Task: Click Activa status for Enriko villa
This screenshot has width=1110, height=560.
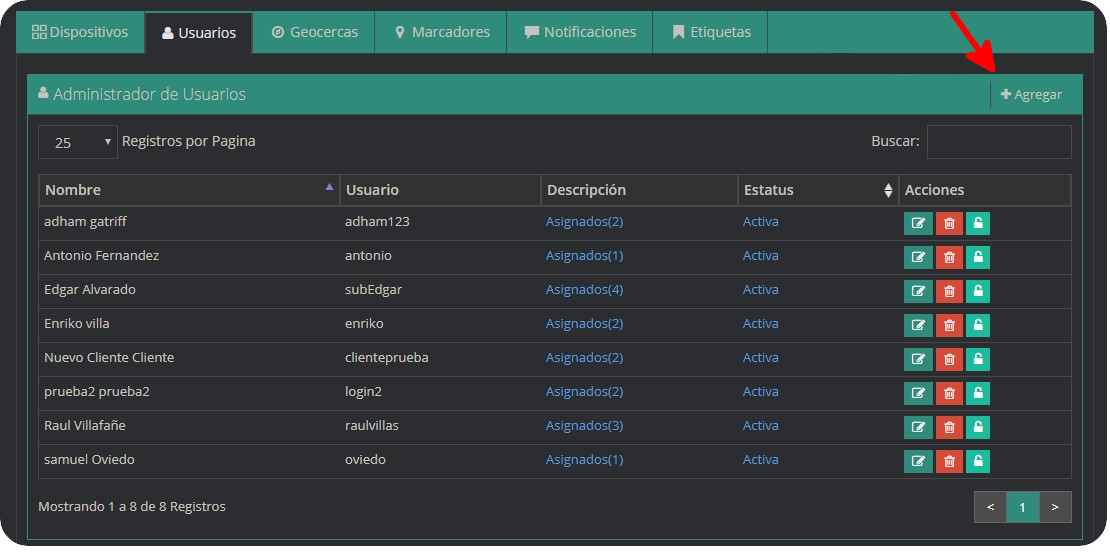Action: coord(760,324)
